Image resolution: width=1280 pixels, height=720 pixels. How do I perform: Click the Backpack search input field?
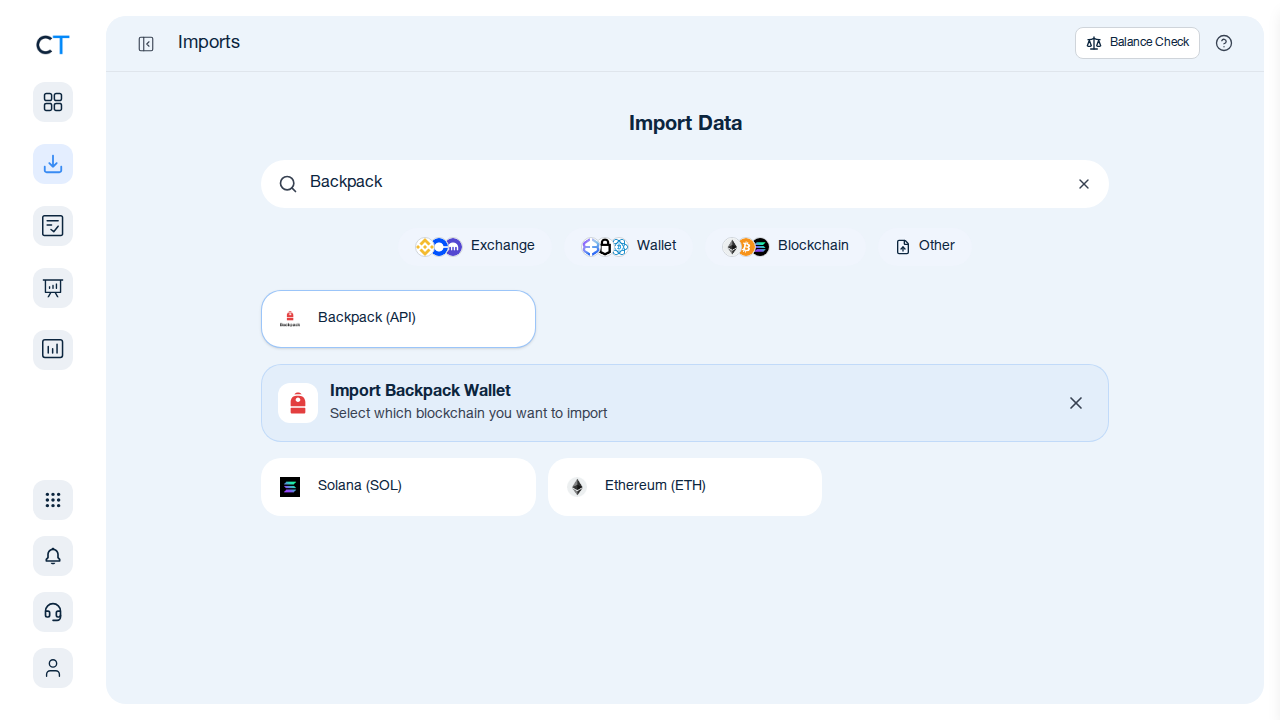tap(685, 184)
